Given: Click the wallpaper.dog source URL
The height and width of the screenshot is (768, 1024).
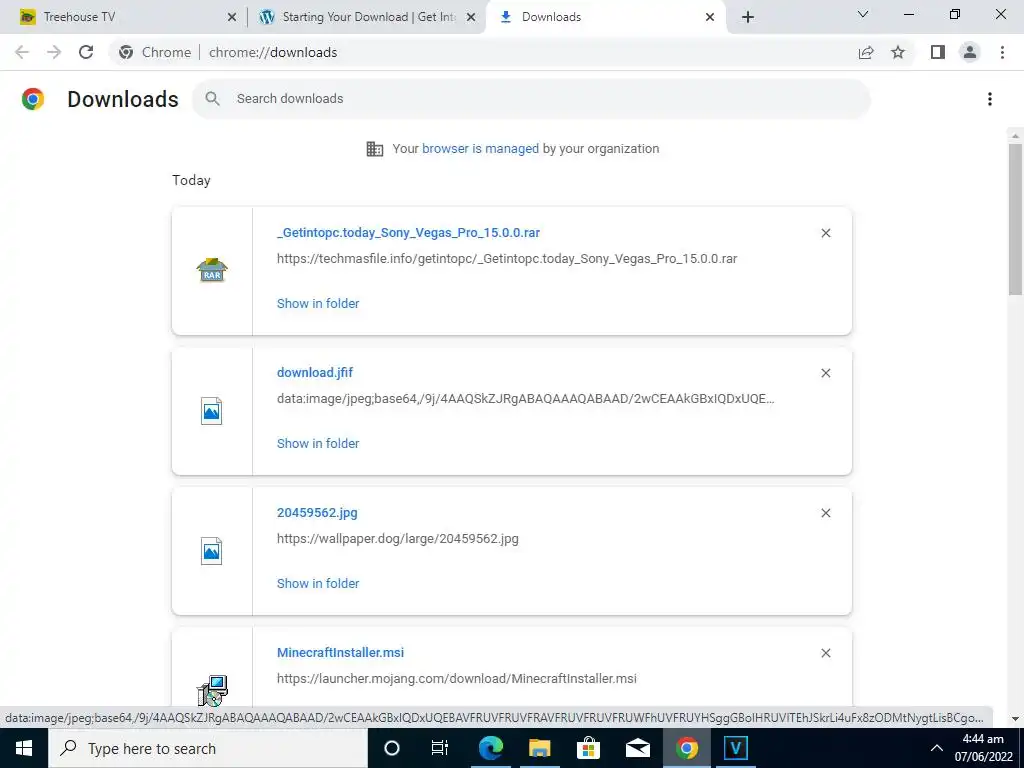Looking at the screenshot, I should point(398,539).
